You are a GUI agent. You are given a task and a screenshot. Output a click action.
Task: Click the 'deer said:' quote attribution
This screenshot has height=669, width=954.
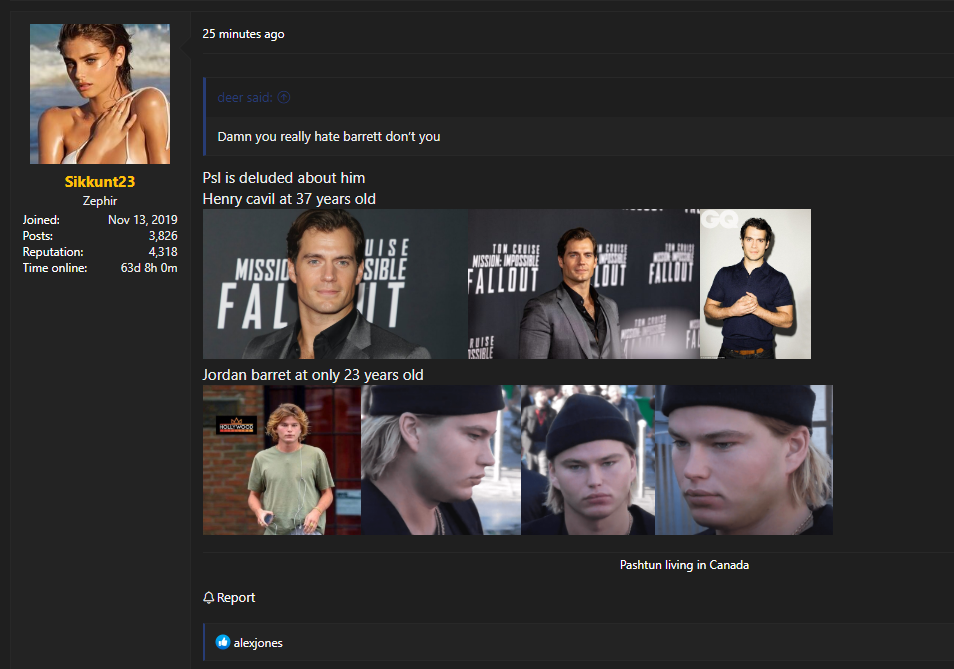click(245, 97)
